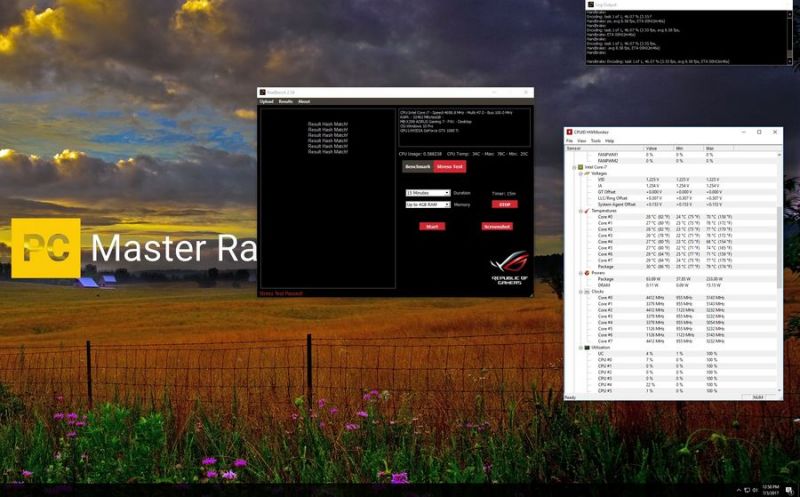The height and width of the screenshot is (497, 800).
Task: Click the HWMonitor scroll-down arrow
Action: [x=780, y=391]
